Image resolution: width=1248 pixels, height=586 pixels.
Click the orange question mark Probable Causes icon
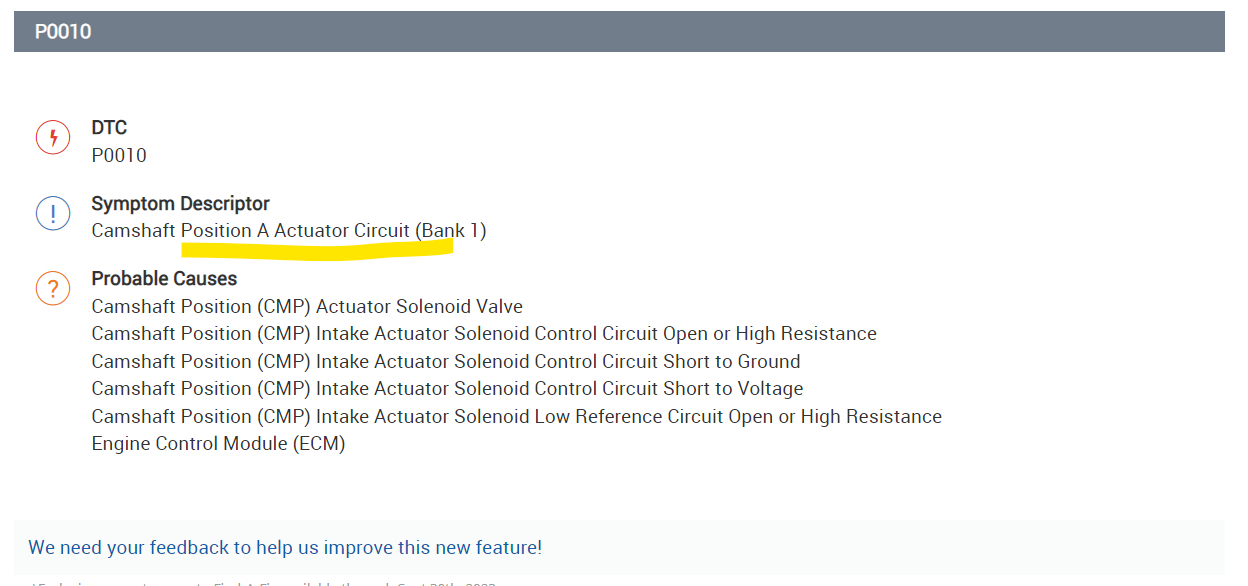(53, 288)
